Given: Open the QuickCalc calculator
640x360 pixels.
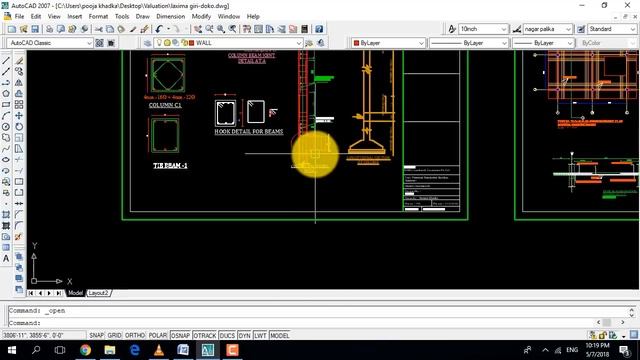Looking at the screenshot, I should [x=304, y=29].
